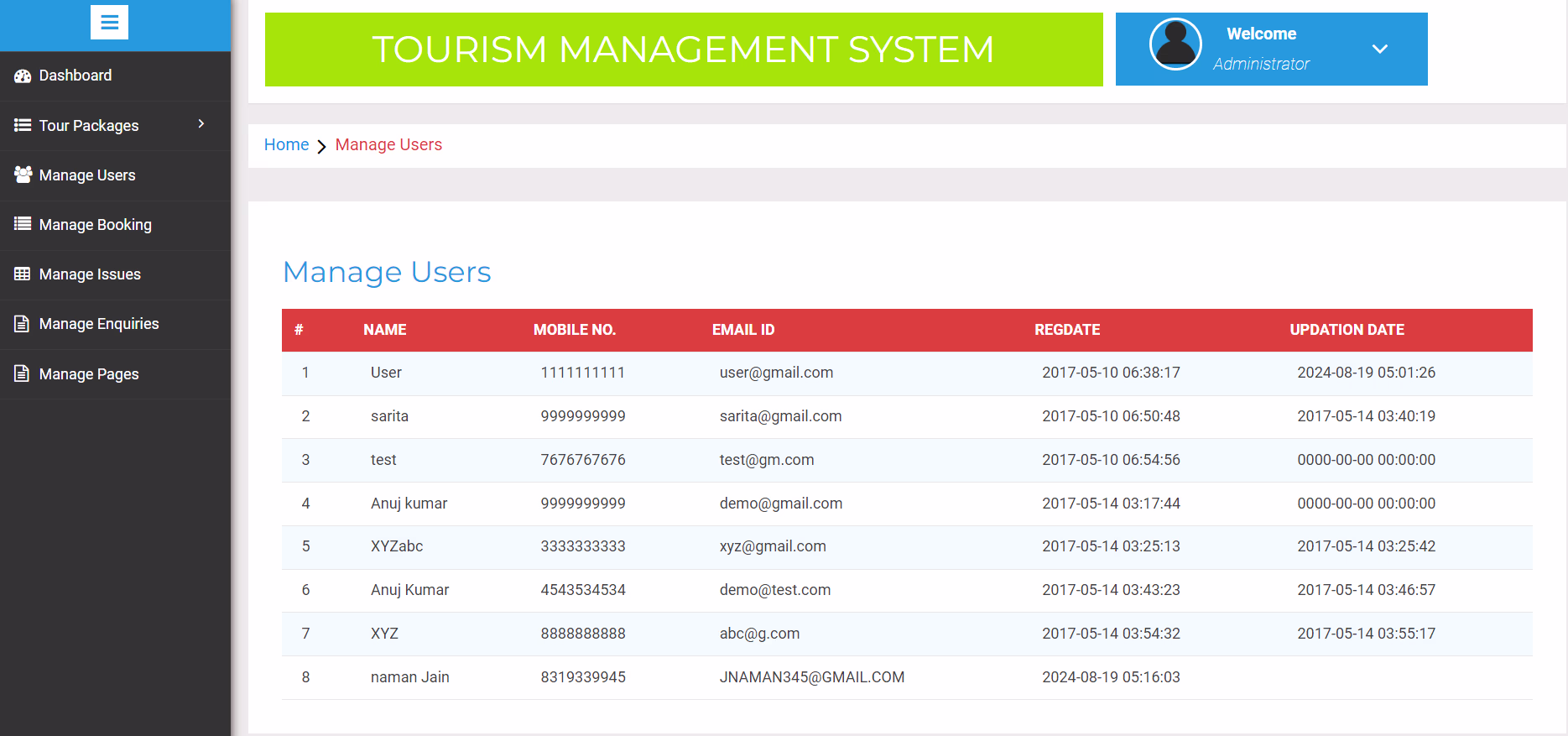Click email JNAMAN345@GMAIL.COM
Image resolution: width=1568 pixels, height=736 pixels.
[x=812, y=677]
